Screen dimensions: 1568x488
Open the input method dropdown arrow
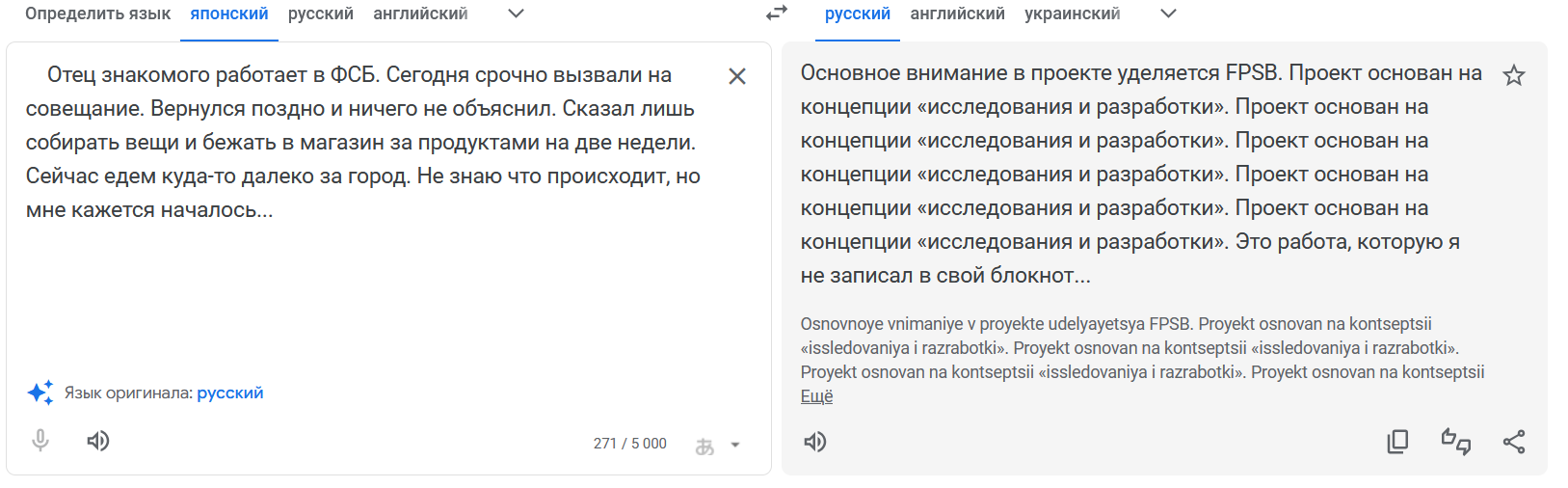pyautogui.click(x=735, y=445)
